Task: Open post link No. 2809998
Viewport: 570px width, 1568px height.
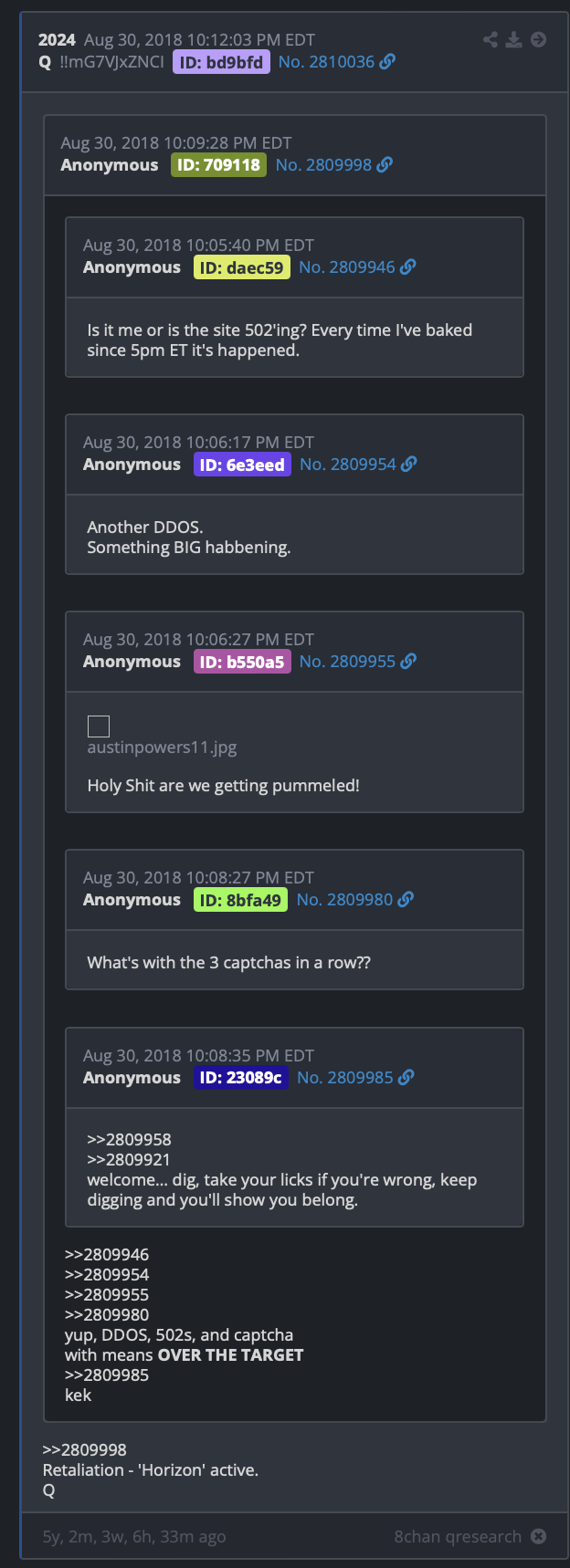Action: (324, 164)
